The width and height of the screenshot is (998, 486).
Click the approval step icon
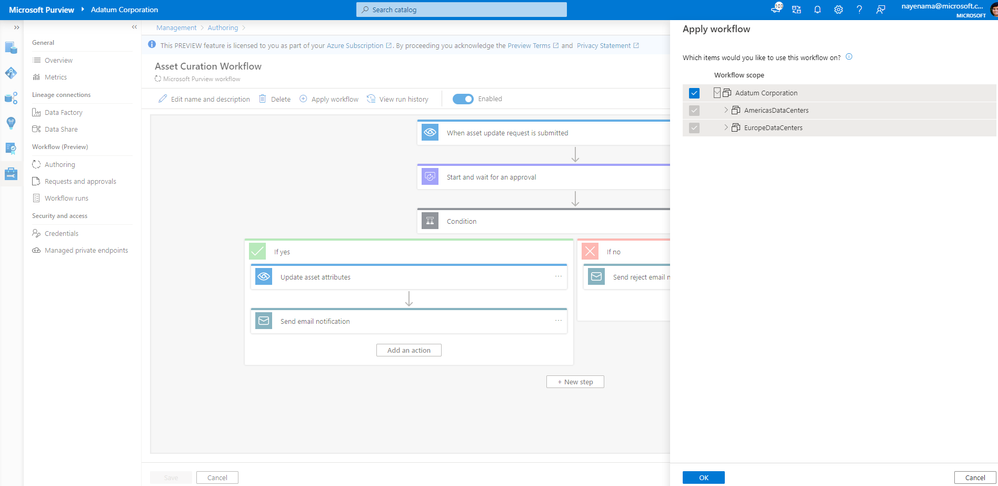click(x=430, y=177)
